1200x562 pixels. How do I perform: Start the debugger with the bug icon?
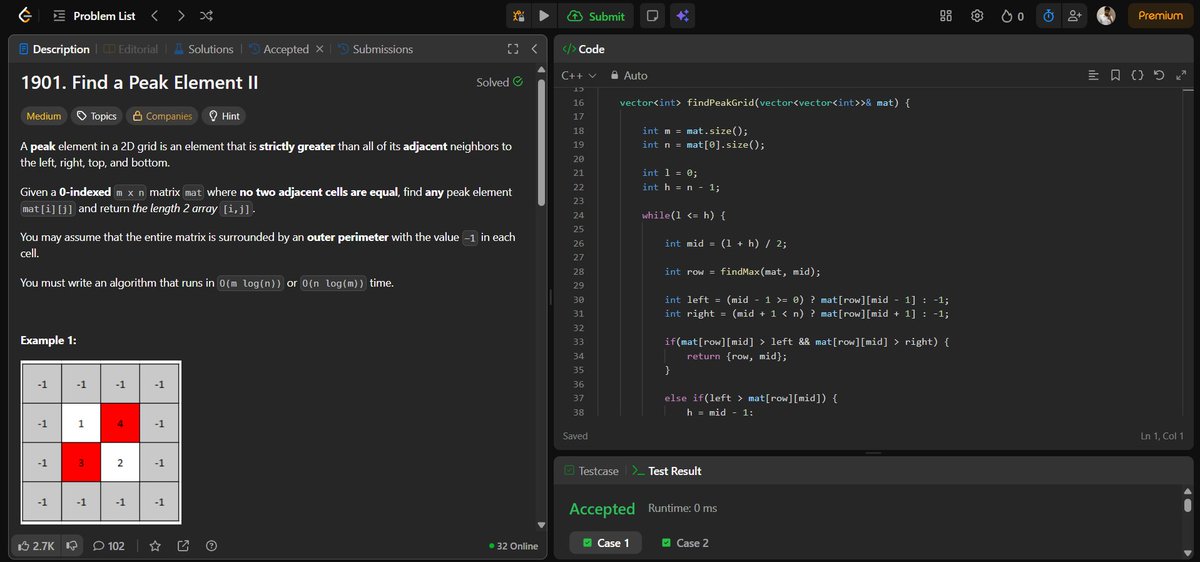(519, 16)
